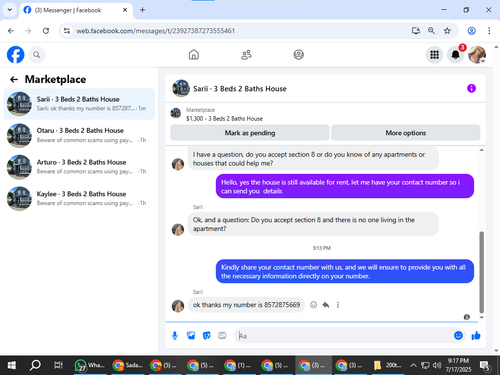
Task: Open the grid Menu icon
Action: click(x=434, y=55)
